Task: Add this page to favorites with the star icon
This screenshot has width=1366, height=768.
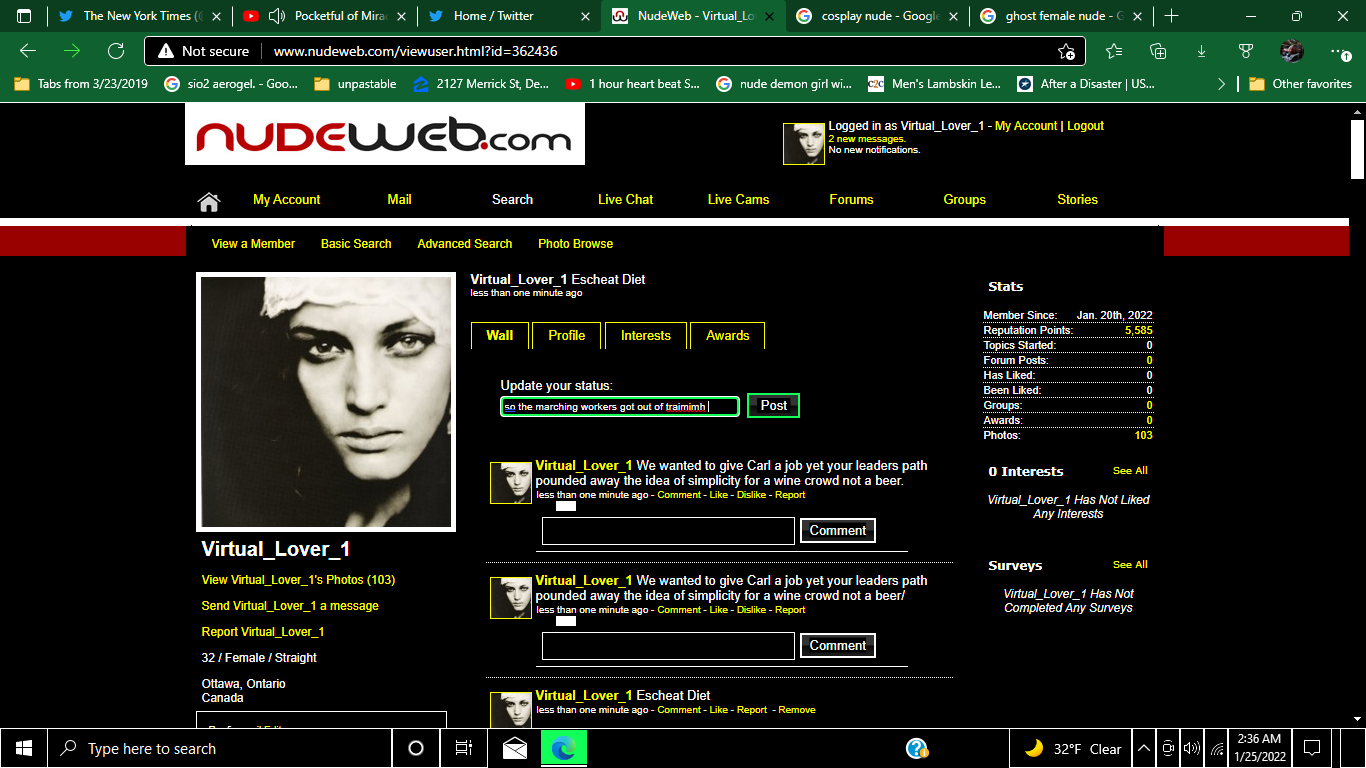Action: 1066,52
